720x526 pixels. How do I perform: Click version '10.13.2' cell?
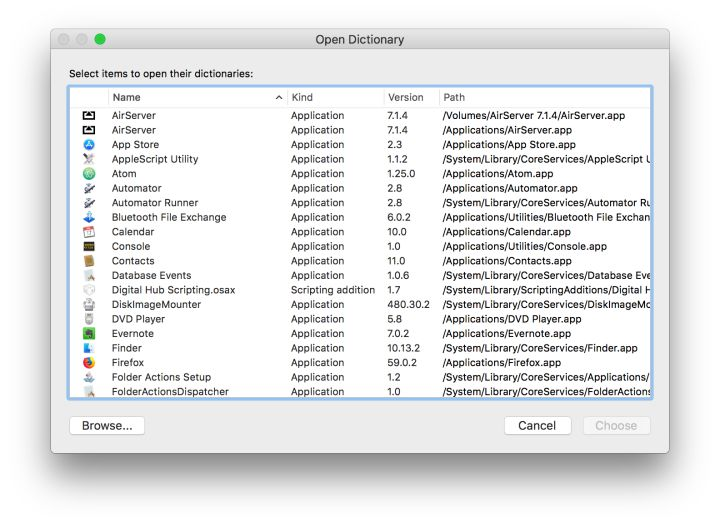pyautogui.click(x=403, y=348)
